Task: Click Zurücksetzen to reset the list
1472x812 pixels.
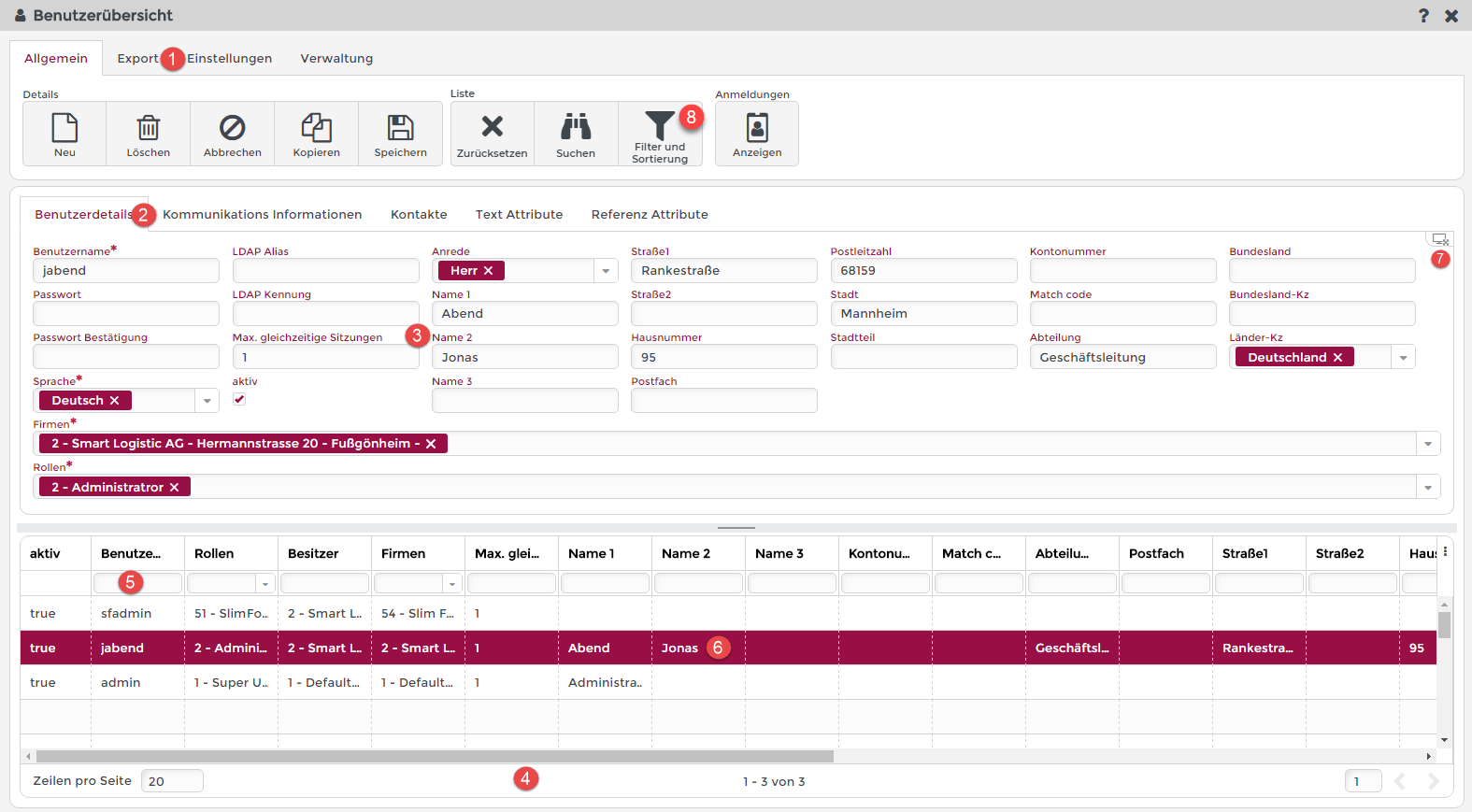Action: (x=492, y=127)
